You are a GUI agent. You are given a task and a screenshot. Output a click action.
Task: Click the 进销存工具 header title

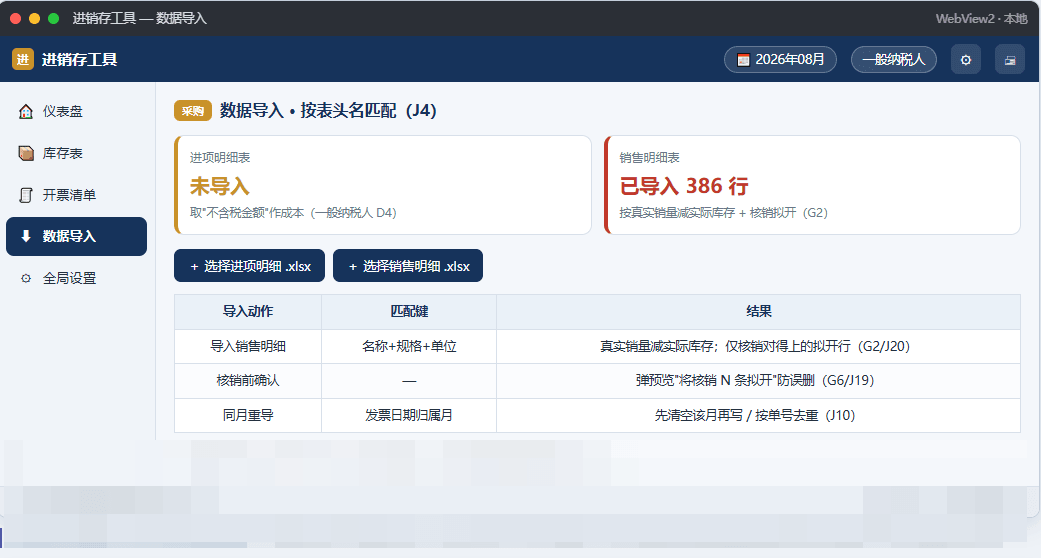coord(80,60)
